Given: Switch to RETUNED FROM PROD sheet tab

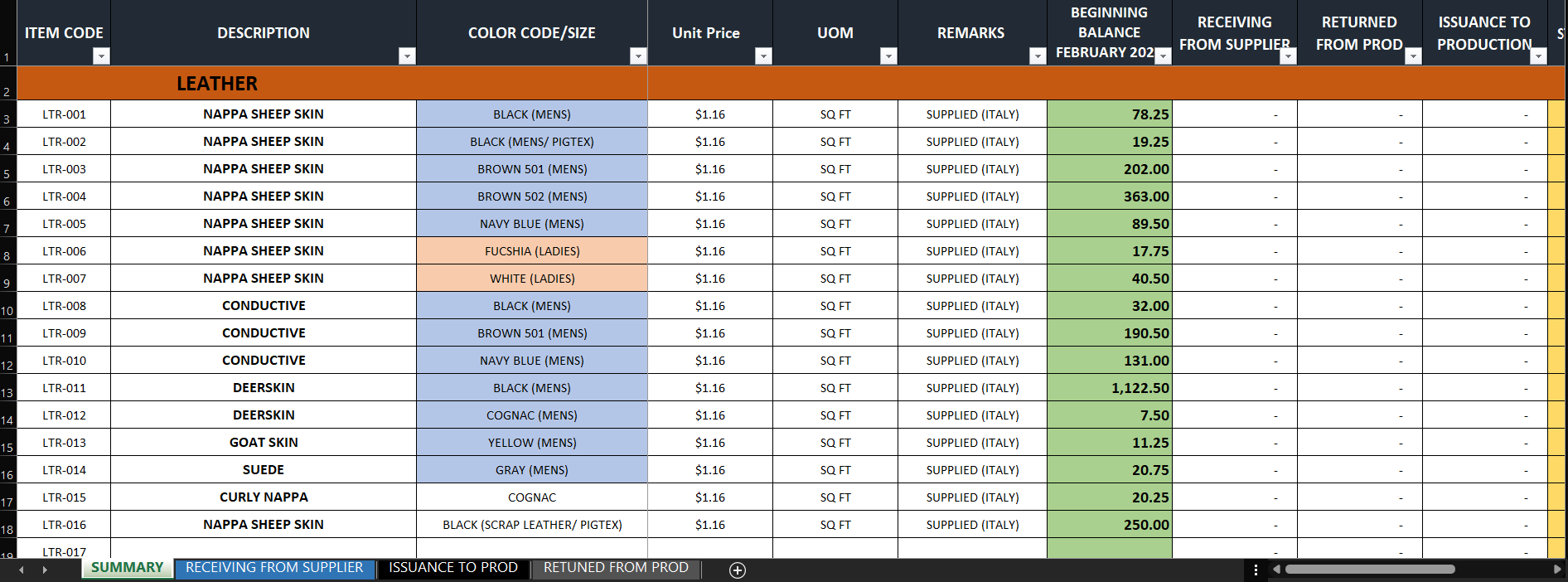Looking at the screenshot, I should click(x=616, y=568).
